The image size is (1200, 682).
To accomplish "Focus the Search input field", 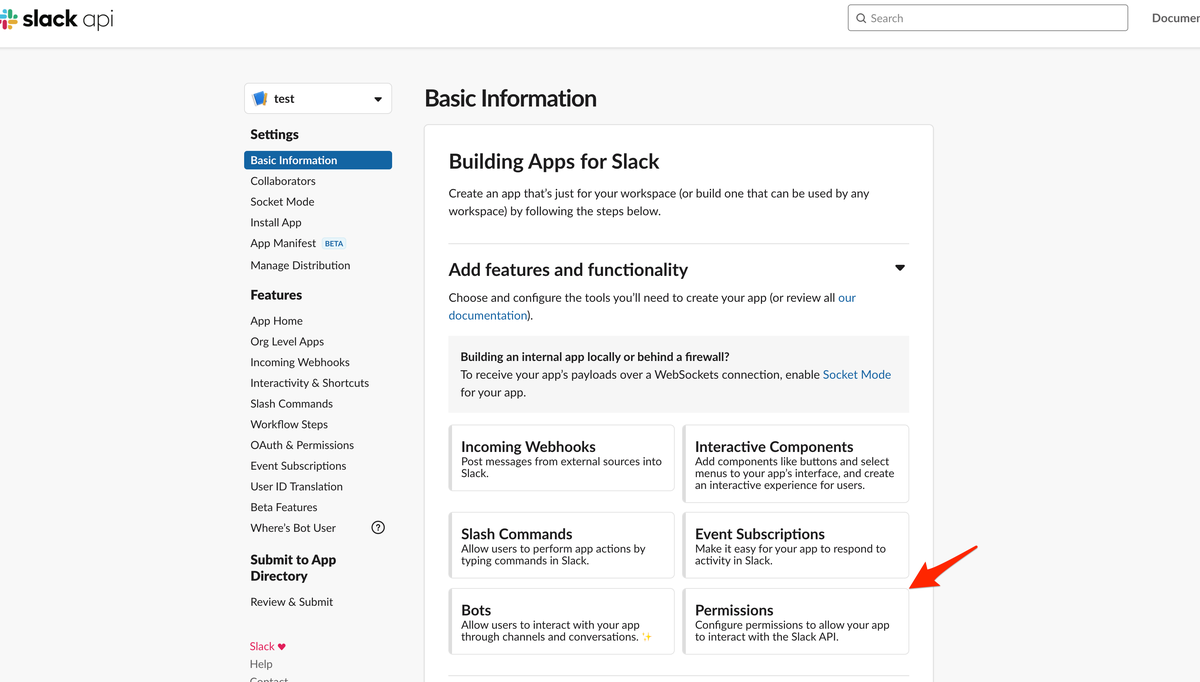I will pyautogui.click(x=988, y=18).
